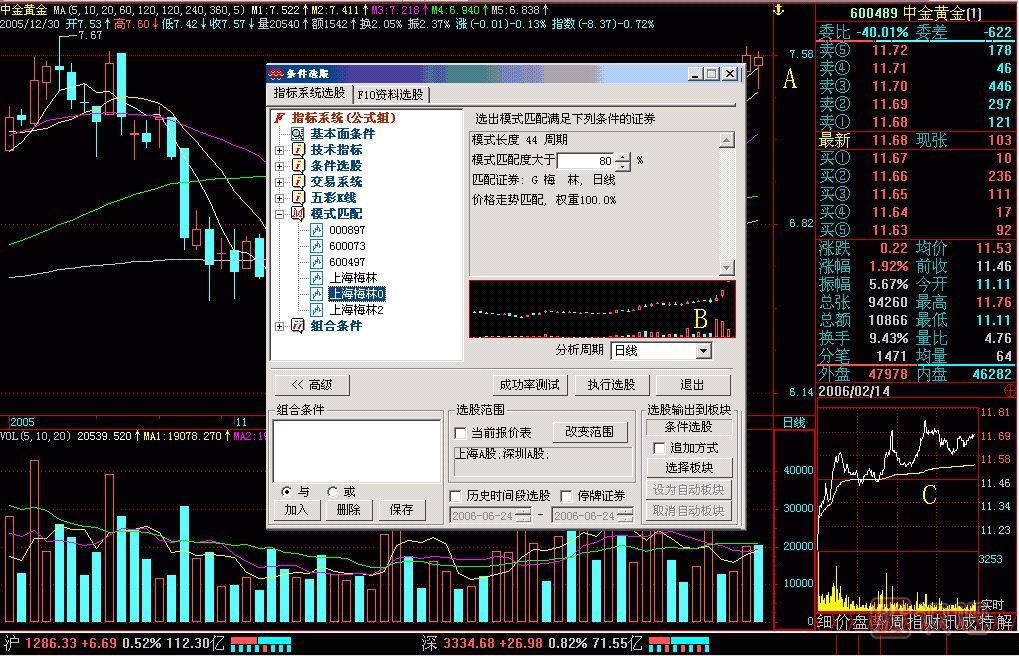This screenshot has height=656, width=1019.
Task: Switch to the F10资料选股 tab
Action: [x=390, y=95]
